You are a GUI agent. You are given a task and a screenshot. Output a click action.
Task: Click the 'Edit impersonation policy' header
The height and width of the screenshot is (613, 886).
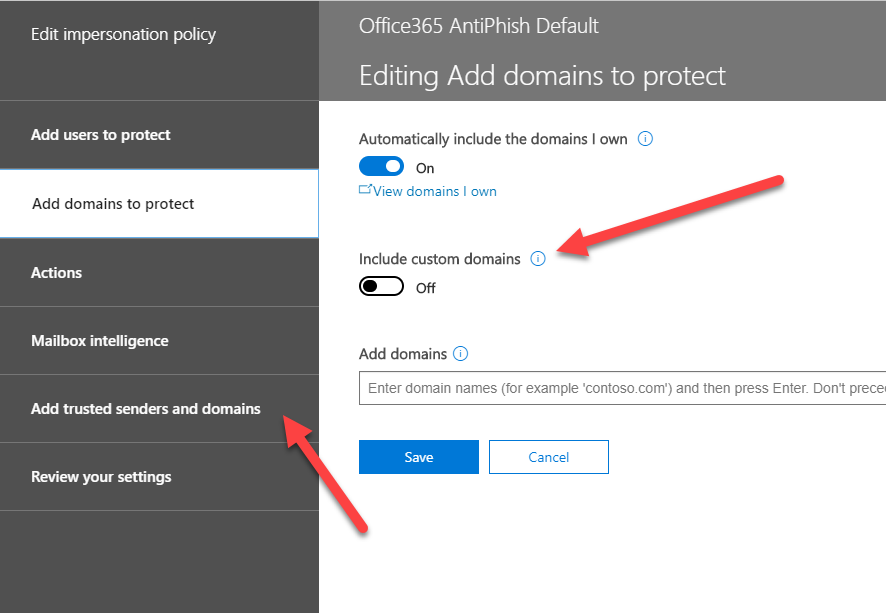click(123, 35)
